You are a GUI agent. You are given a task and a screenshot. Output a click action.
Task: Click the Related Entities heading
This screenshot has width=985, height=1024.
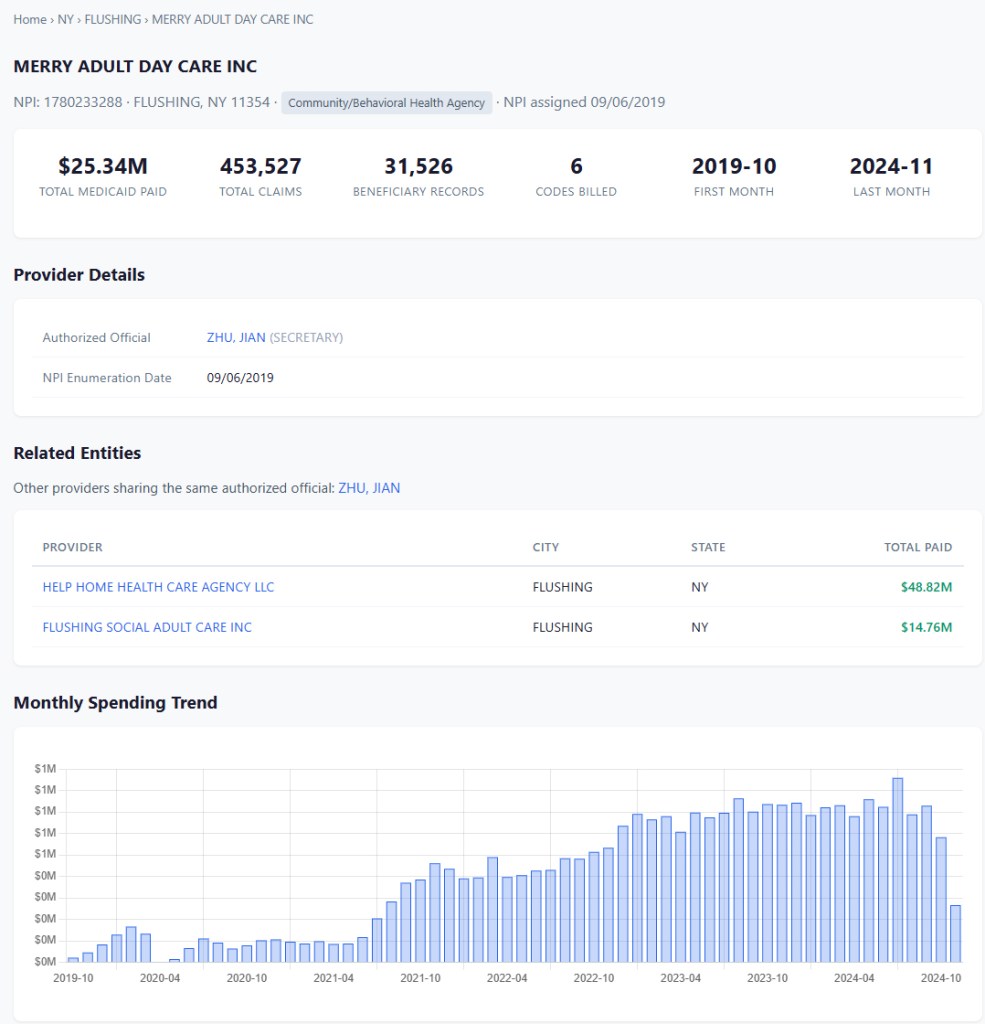[77, 453]
